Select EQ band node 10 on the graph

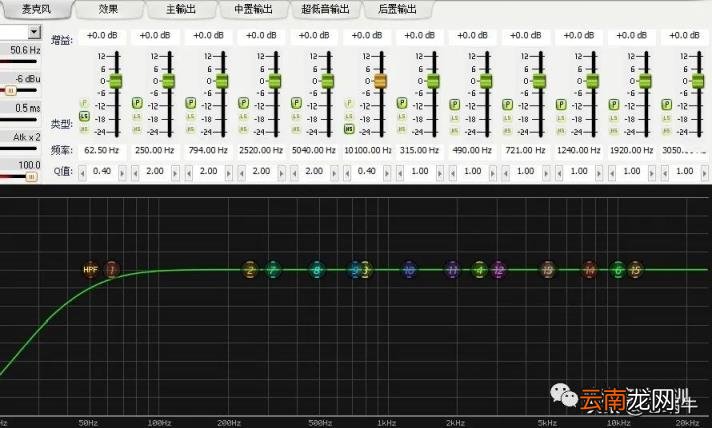[409, 270]
